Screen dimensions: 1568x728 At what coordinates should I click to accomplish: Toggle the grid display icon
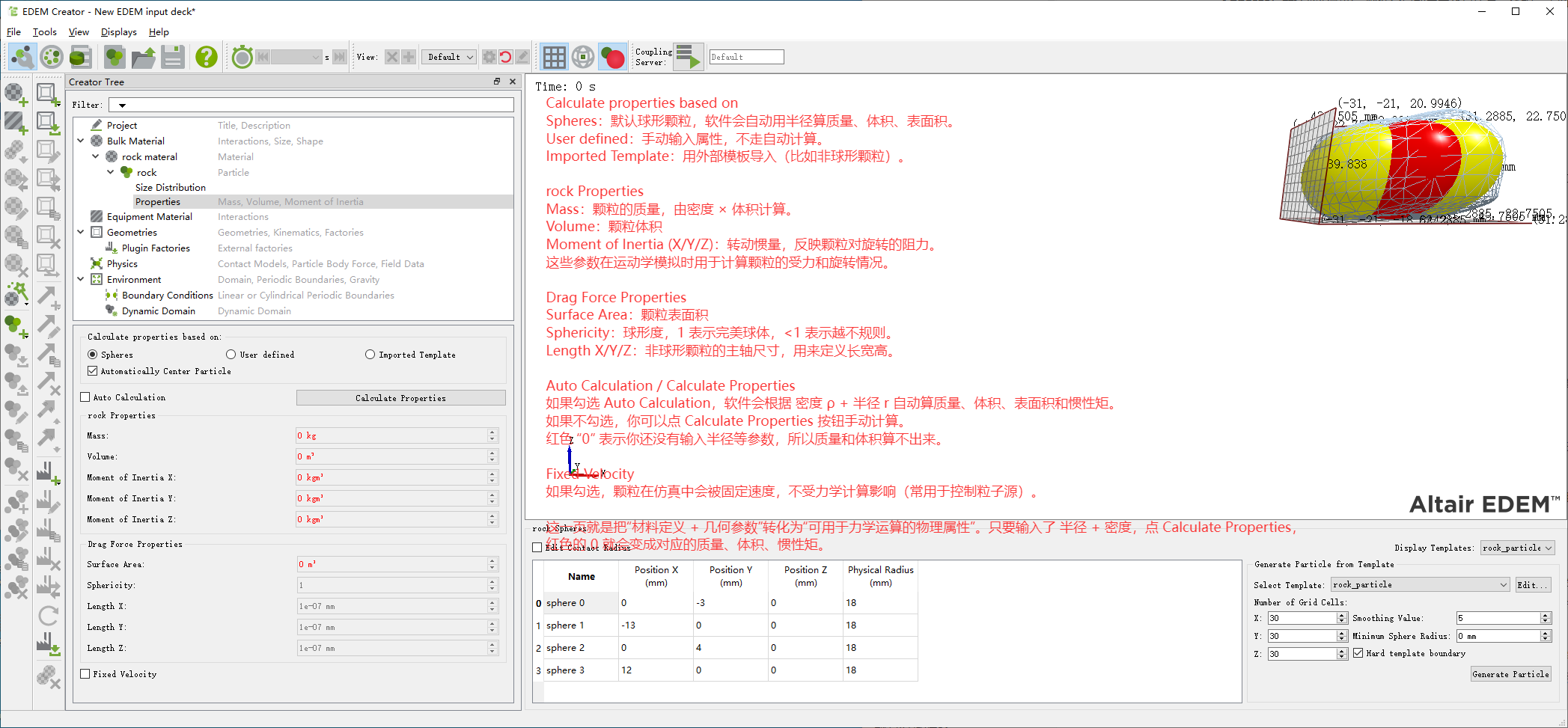(554, 57)
